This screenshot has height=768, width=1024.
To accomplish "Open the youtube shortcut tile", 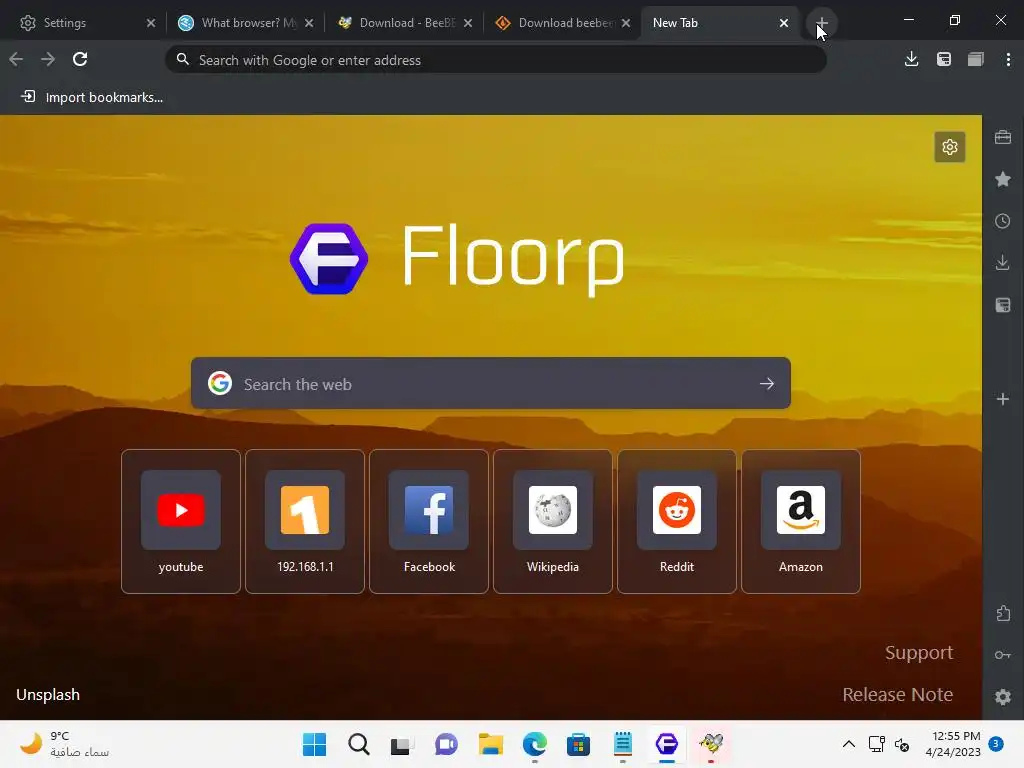I will (x=181, y=521).
